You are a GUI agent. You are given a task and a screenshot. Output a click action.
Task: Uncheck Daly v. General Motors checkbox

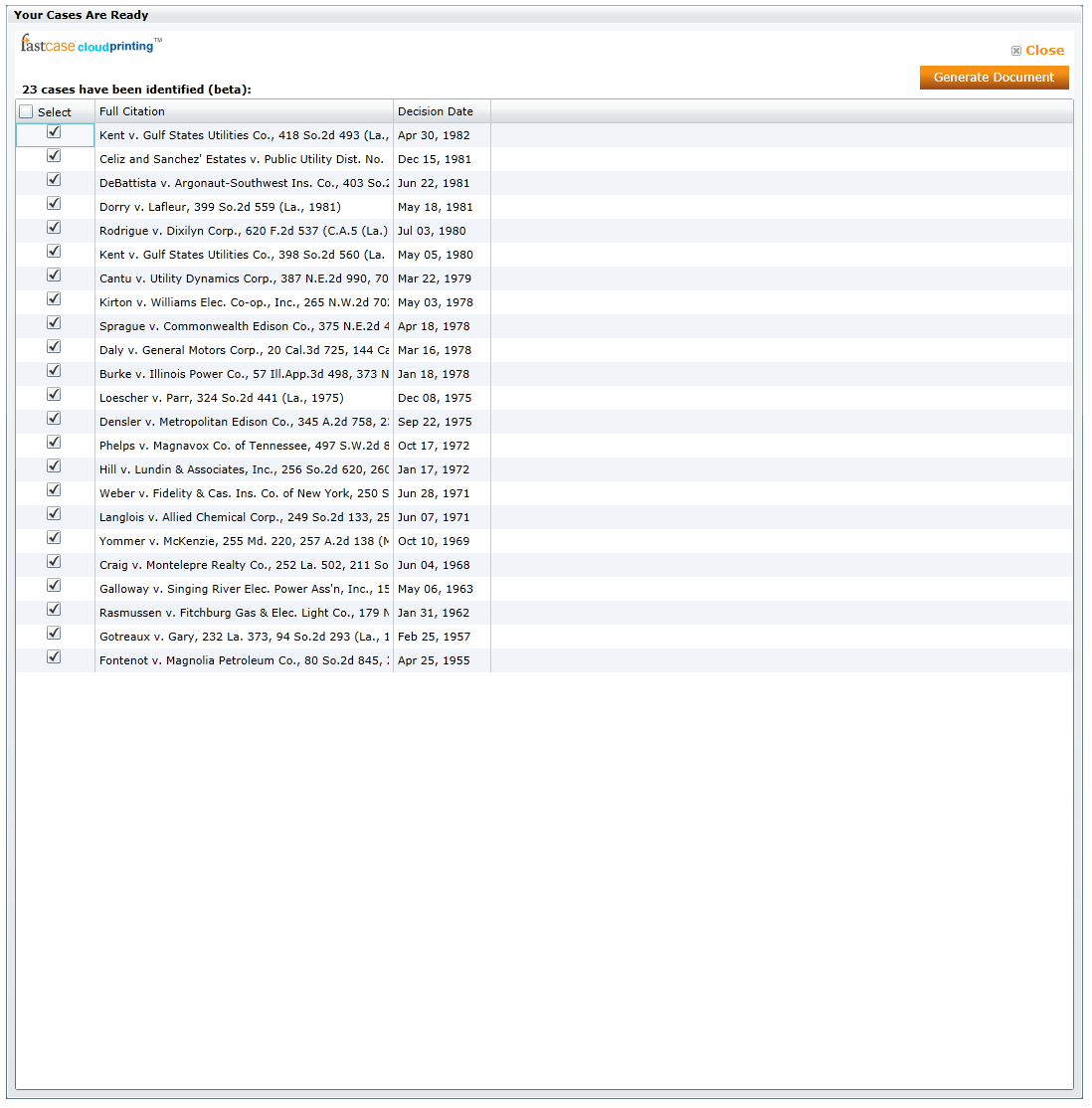pos(54,347)
